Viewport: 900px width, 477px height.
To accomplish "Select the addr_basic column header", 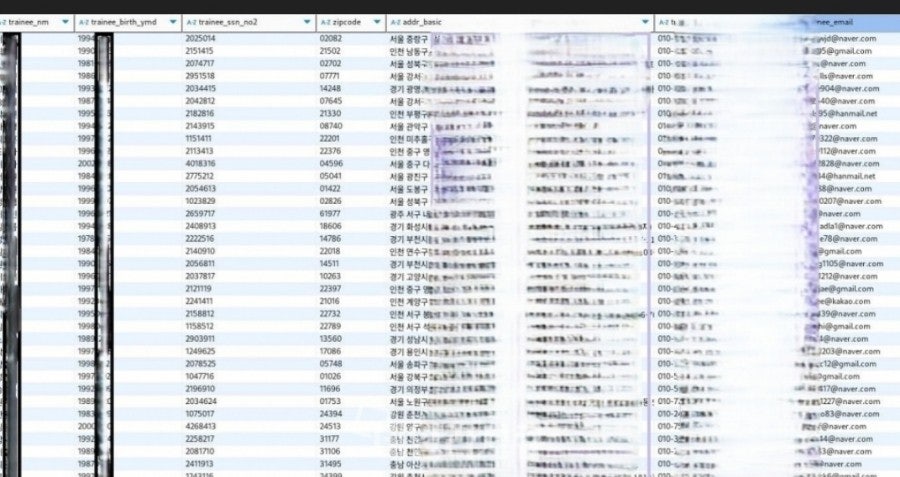I will coord(520,22).
